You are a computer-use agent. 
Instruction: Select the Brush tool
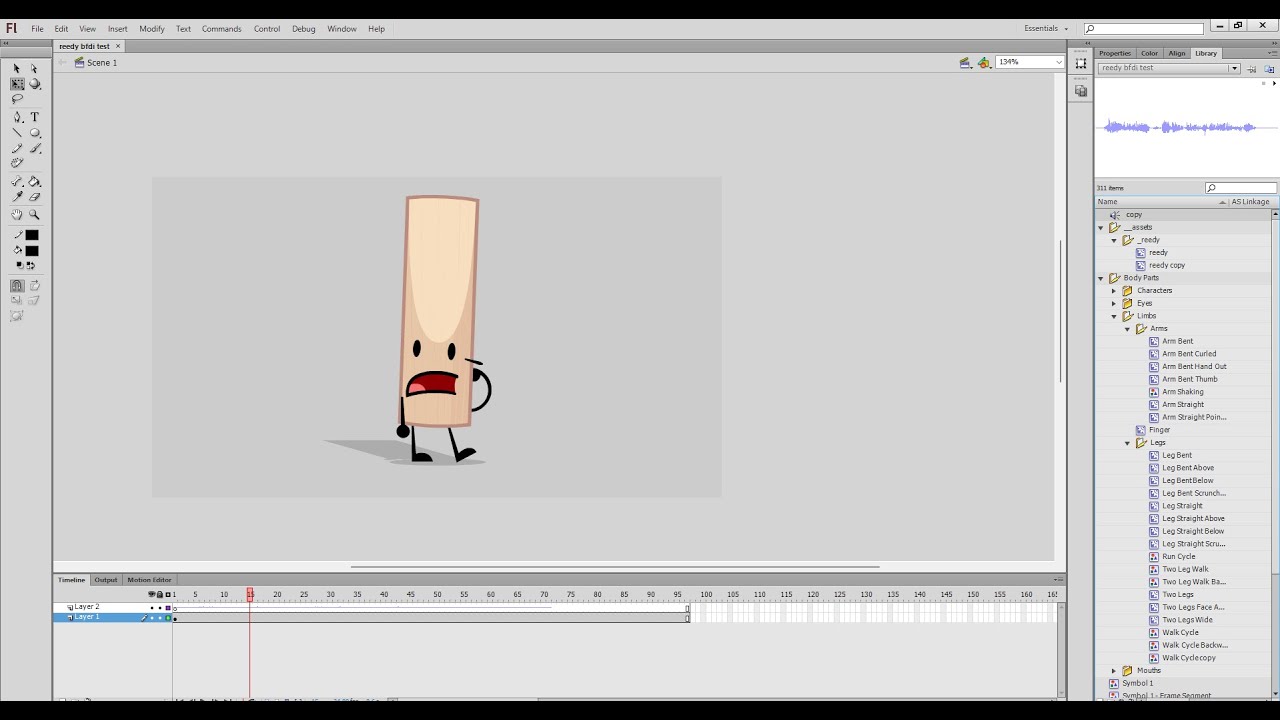click(34, 148)
